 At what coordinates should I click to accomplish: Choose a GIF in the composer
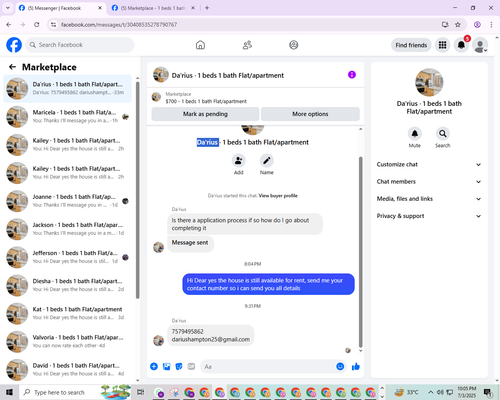point(191,367)
